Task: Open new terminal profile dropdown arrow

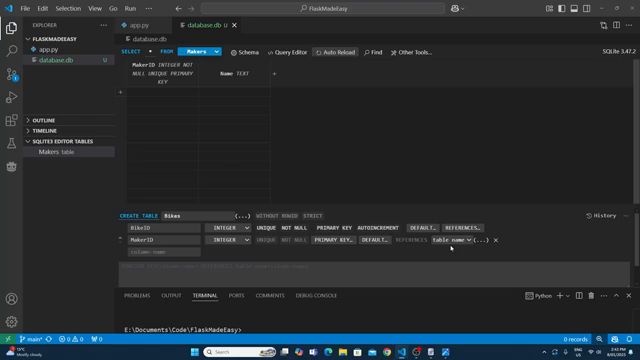Action: (568, 296)
